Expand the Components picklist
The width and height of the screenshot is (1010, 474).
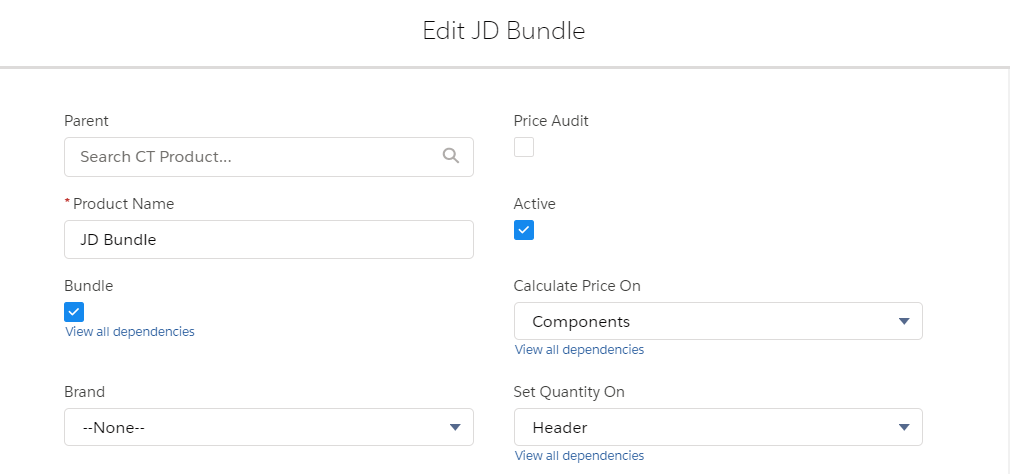pos(717,321)
